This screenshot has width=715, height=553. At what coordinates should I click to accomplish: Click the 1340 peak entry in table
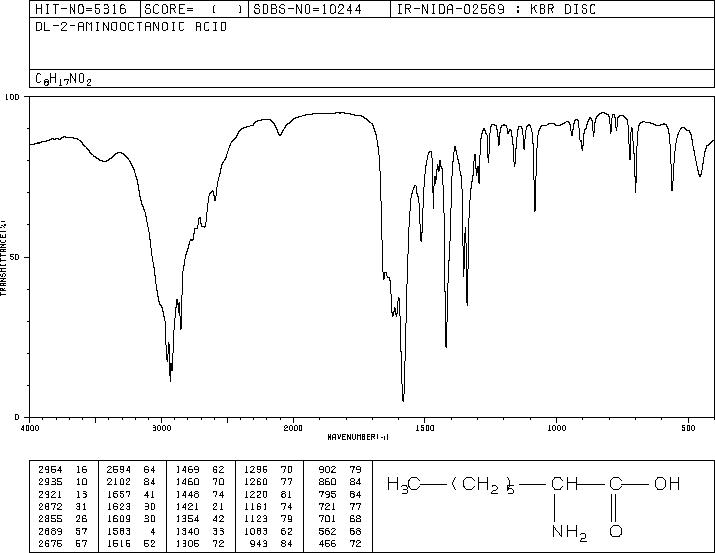click(x=200, y=531)
